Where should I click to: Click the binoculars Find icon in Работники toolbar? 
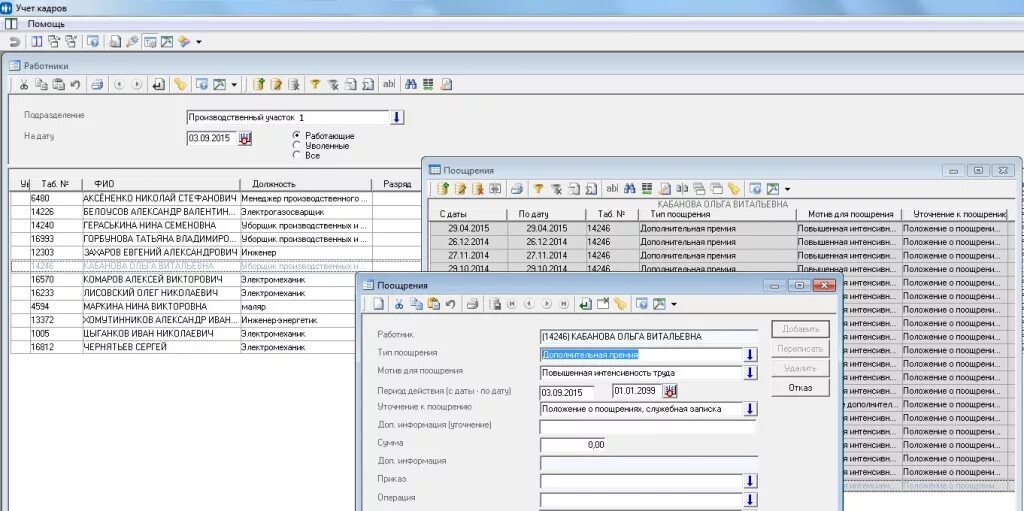click(411, 84)
